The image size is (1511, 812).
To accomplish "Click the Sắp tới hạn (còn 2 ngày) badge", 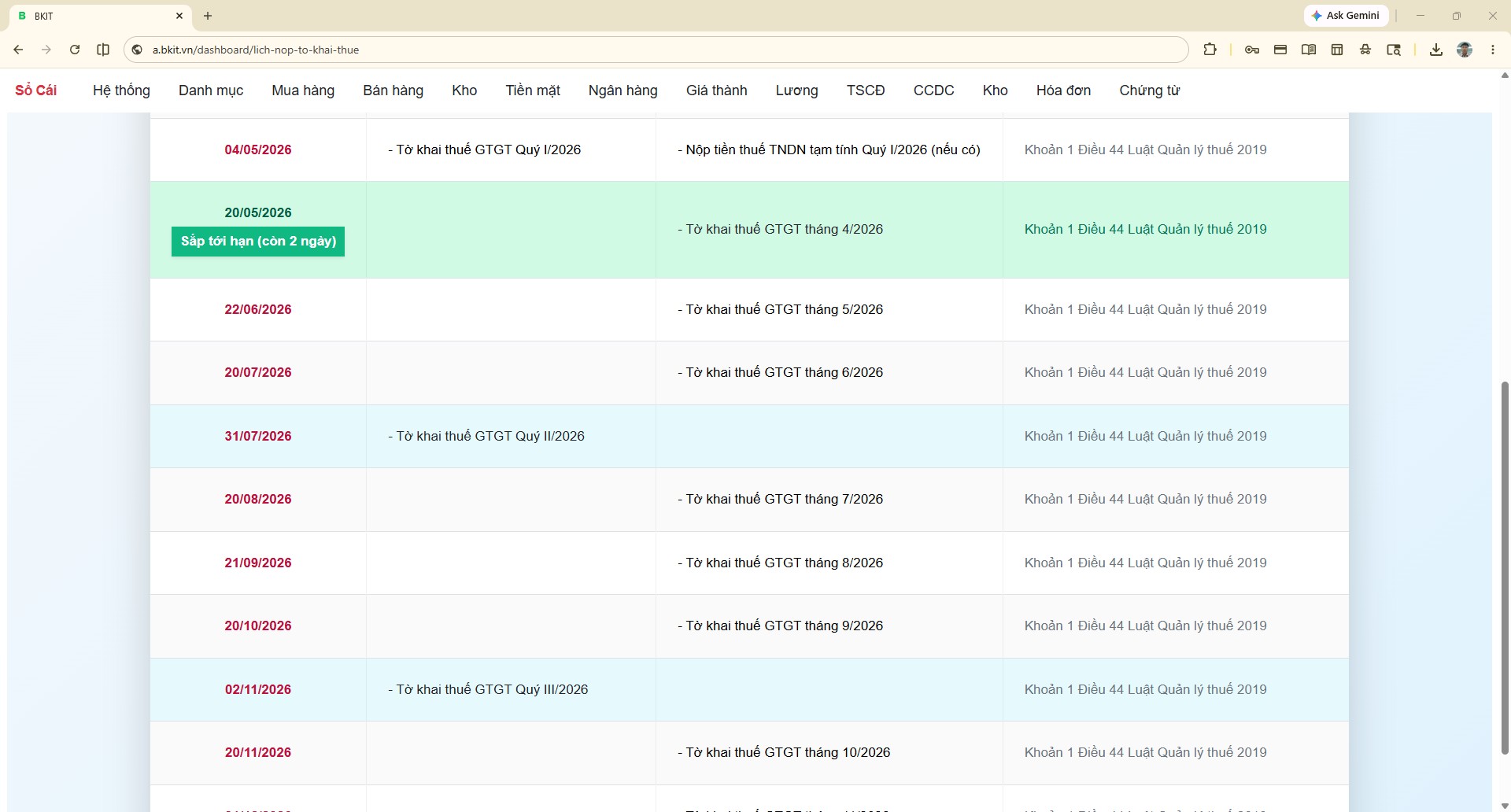I will pyautogui.click(x=258, y=242).
